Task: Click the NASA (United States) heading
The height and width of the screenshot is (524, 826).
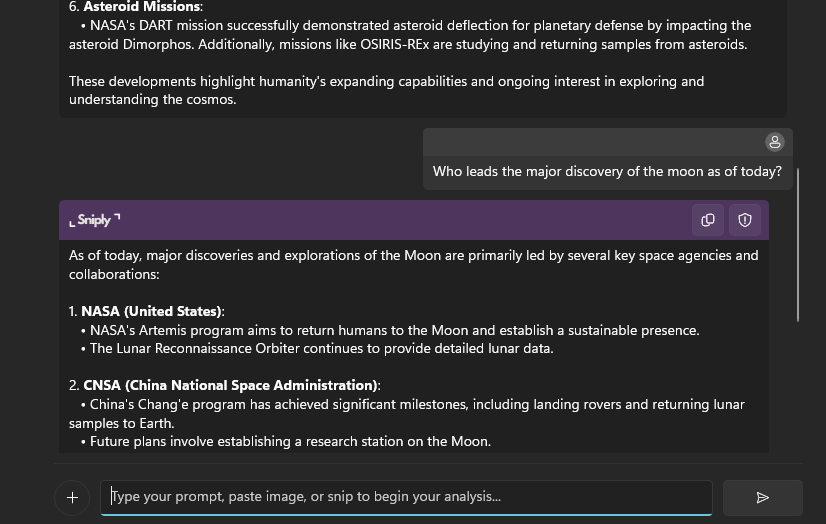Action: click(152, 311)
